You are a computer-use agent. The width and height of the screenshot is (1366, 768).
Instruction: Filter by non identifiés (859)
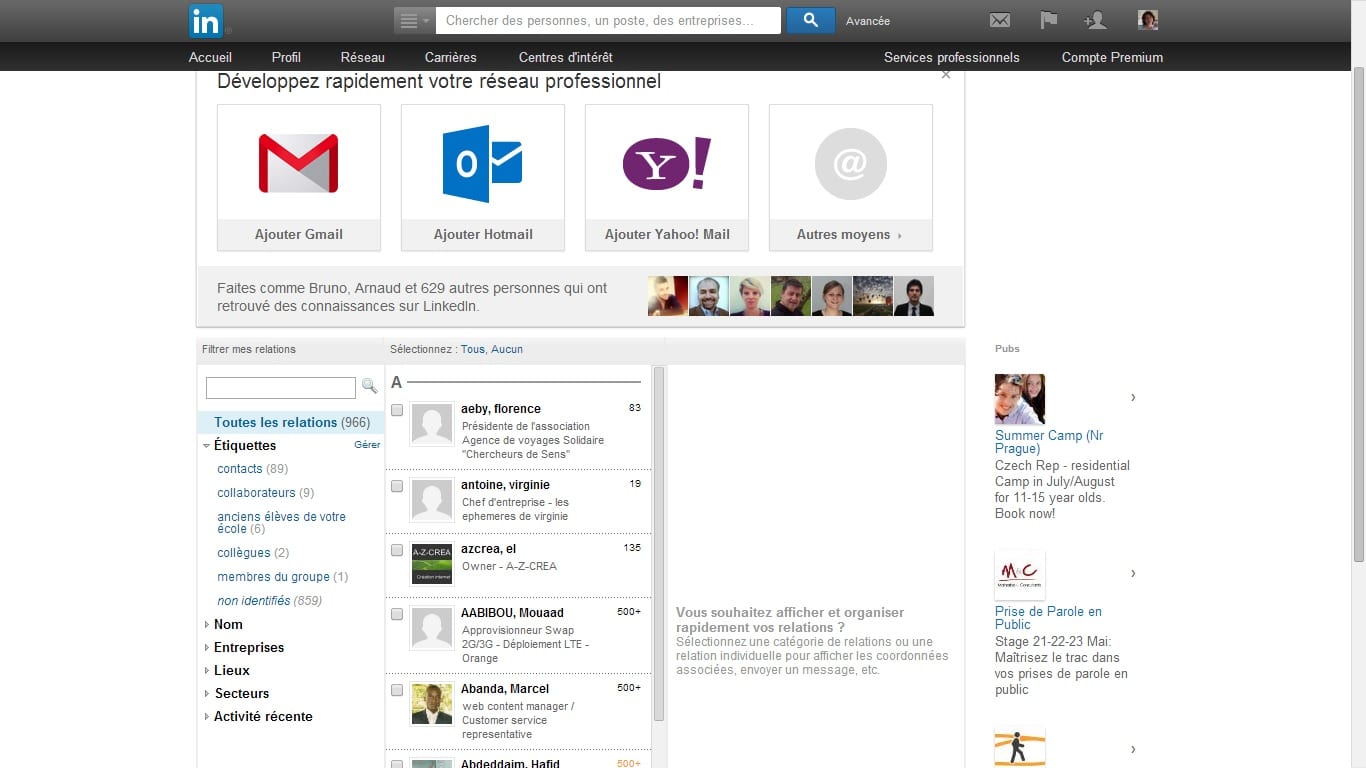click(269, 600)
